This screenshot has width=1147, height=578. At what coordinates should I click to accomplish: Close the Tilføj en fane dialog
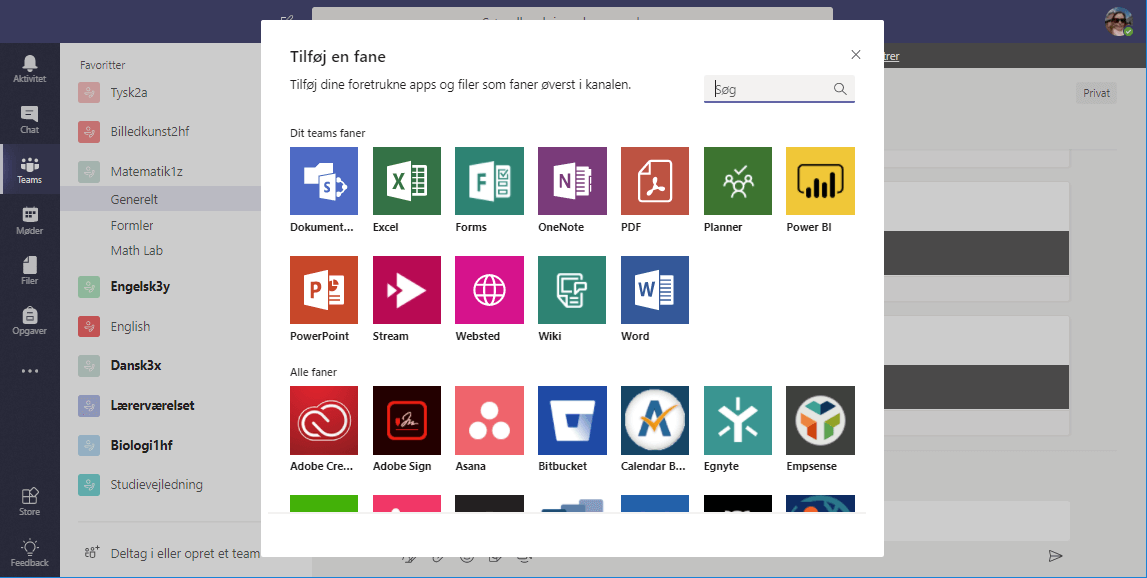pyautogui.click(x=856, y=55)
